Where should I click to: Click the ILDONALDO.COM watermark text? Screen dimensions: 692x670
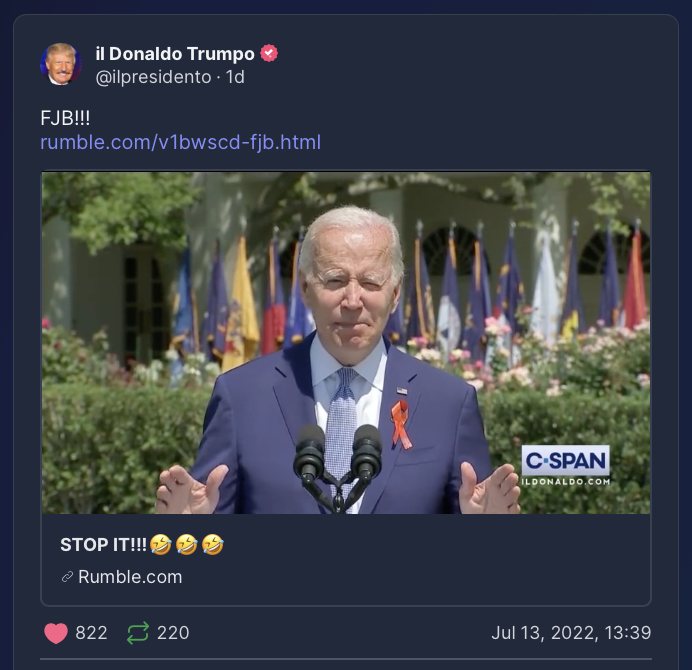tap(566, 482)
